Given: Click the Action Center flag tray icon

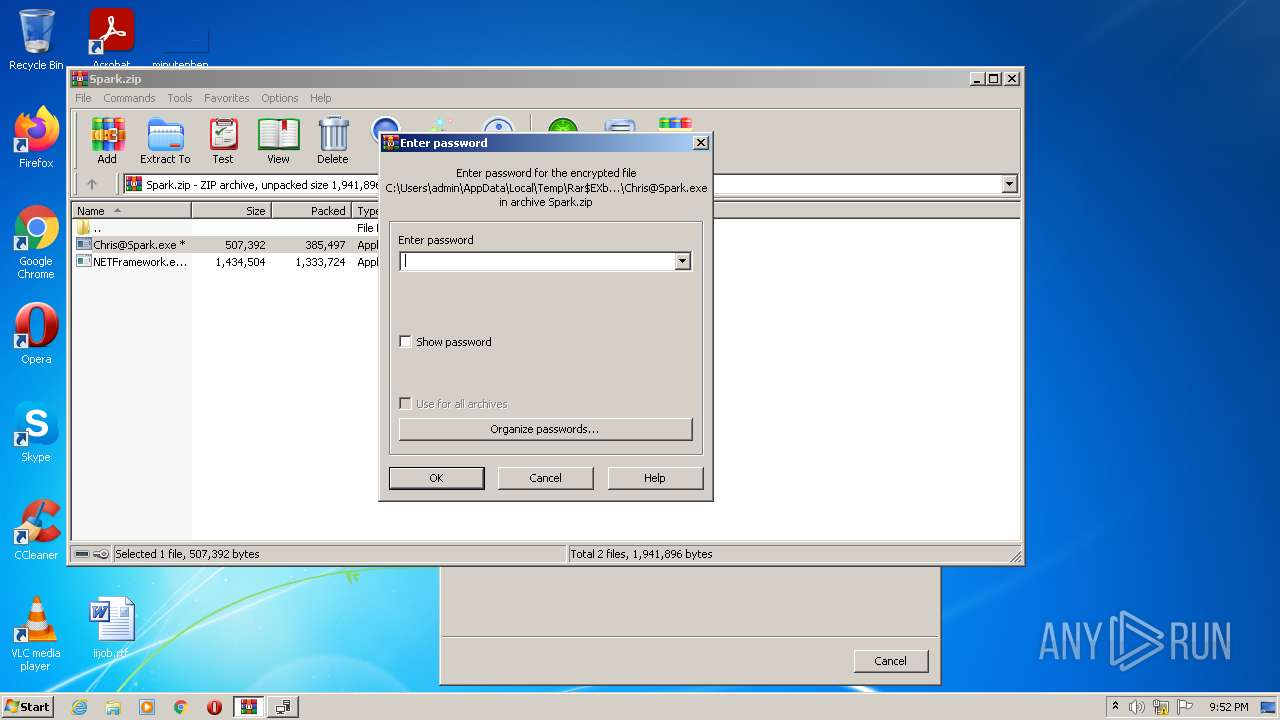Looking at the screenshot, I should point(1185,707).
